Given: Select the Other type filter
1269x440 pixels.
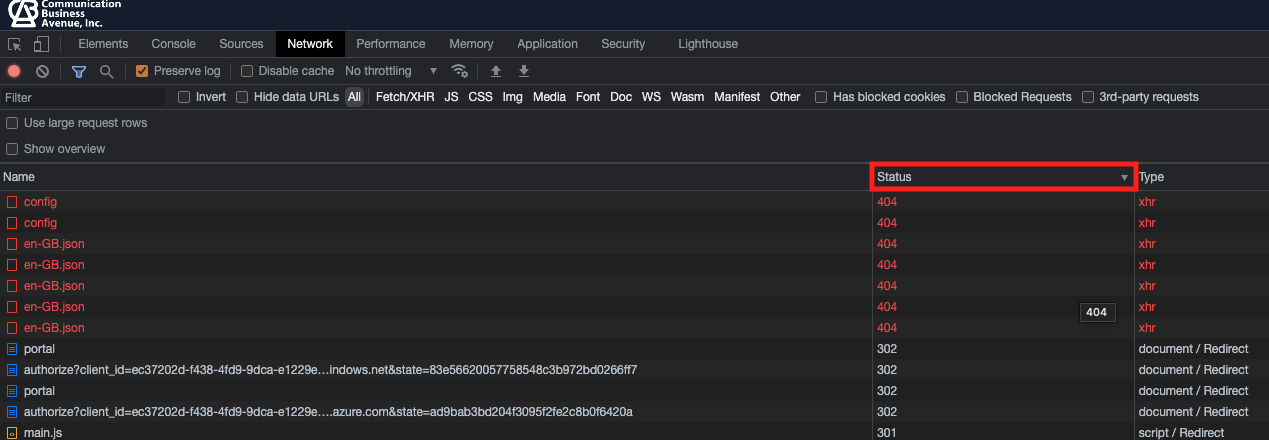Looking at the screenshot, I should coord(785,97).
